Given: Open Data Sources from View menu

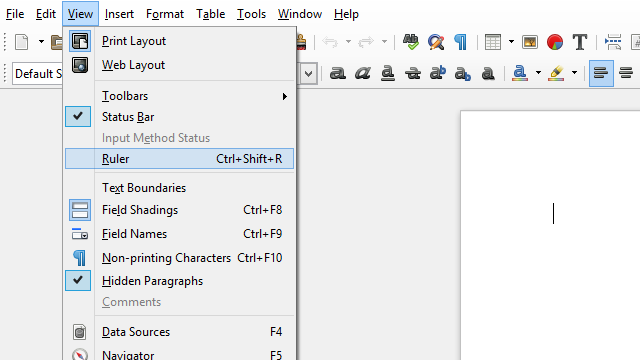Looking at the screenshot, I should [180, 332].
